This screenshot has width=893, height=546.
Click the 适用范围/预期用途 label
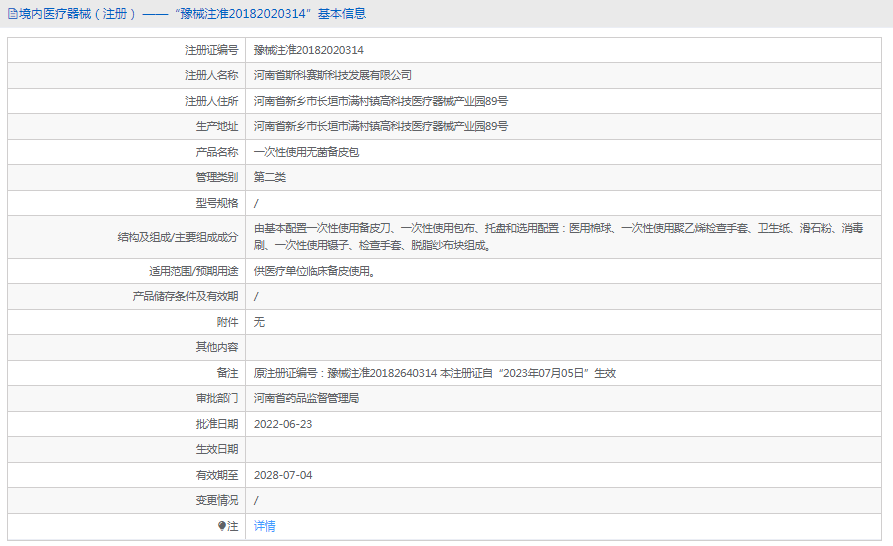point(194,271)
